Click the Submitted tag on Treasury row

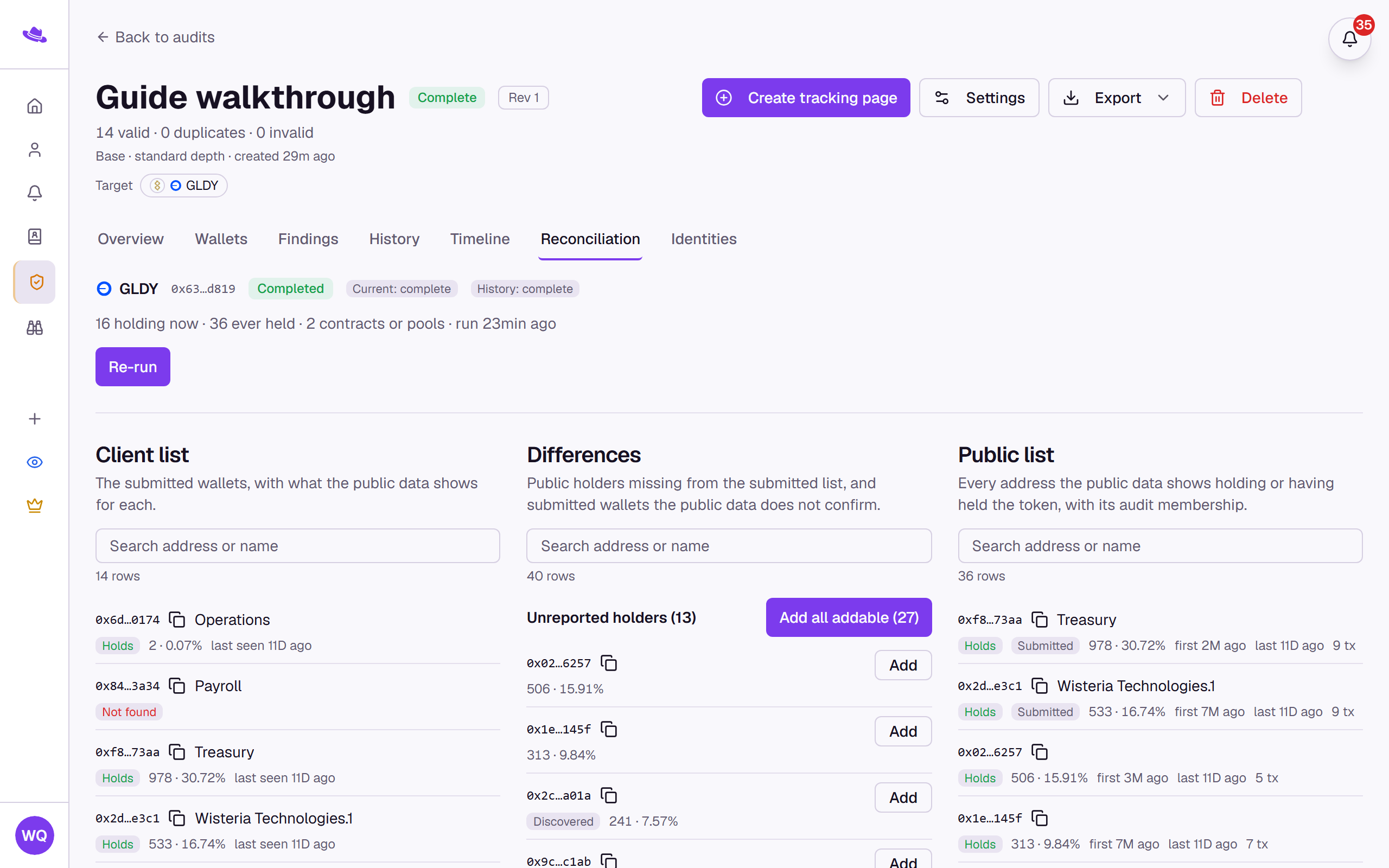(x=1044, y=646)
